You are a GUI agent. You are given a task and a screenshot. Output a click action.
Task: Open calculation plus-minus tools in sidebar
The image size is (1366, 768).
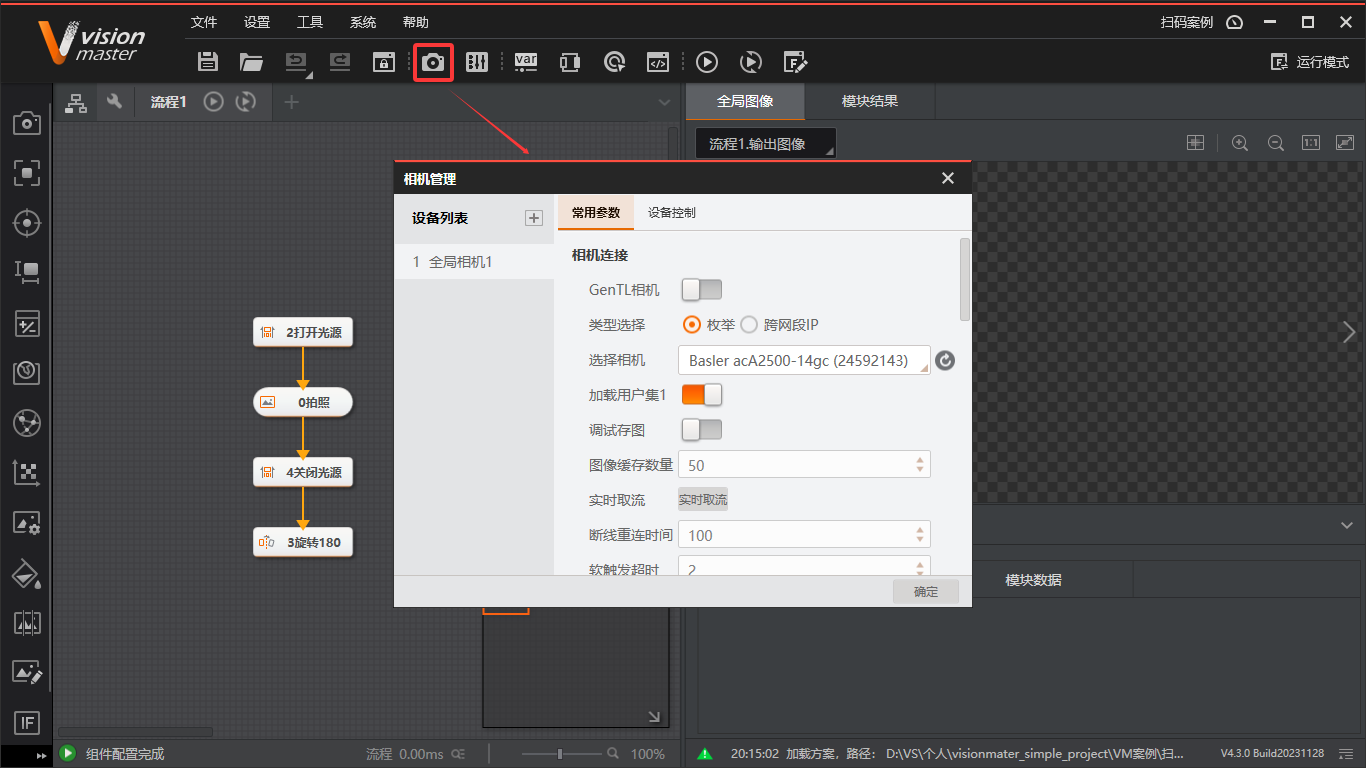coord(27,322)
